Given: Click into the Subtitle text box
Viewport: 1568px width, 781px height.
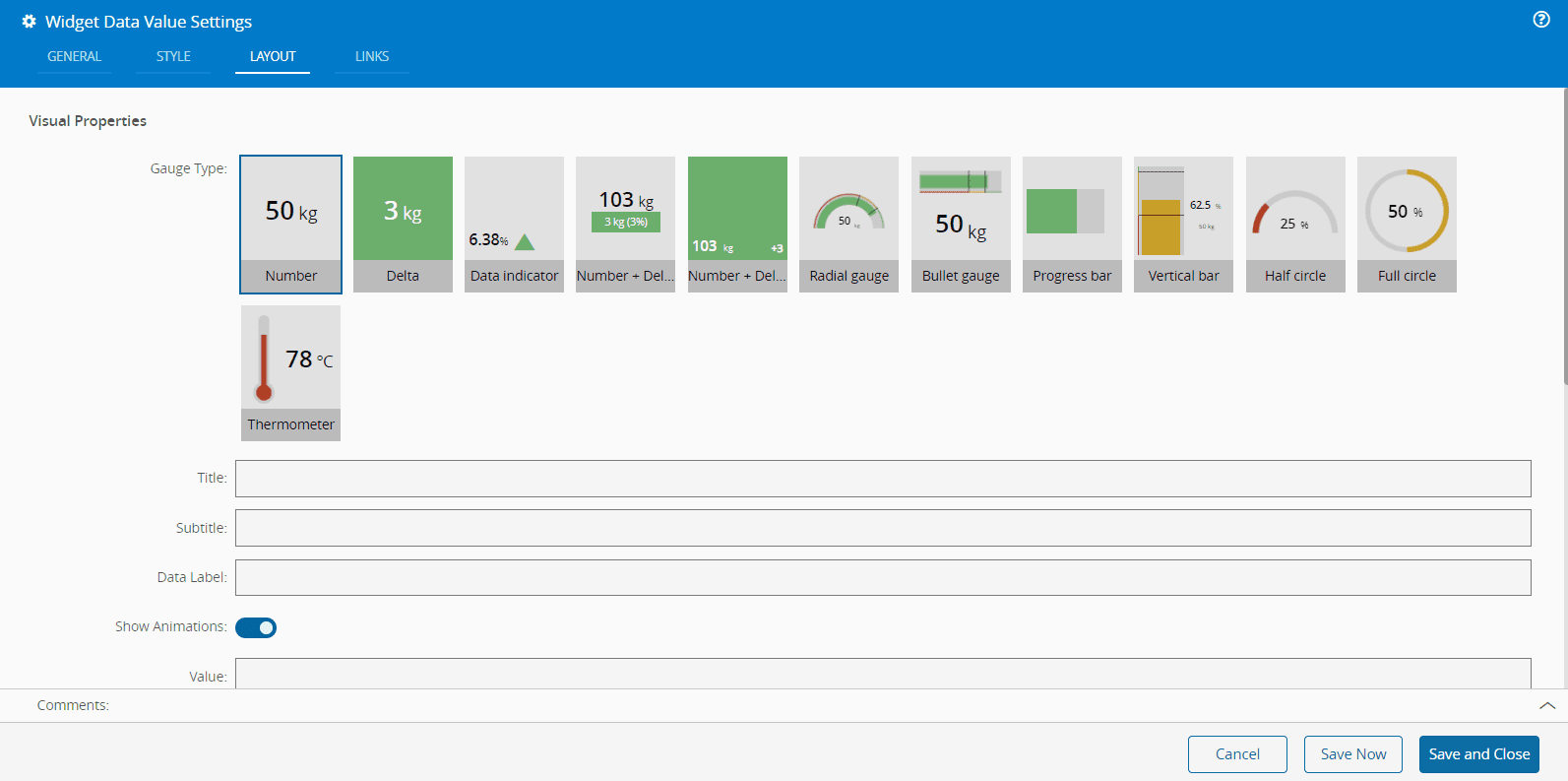Looking at the screenshot, I should click(x=883, y=528).
